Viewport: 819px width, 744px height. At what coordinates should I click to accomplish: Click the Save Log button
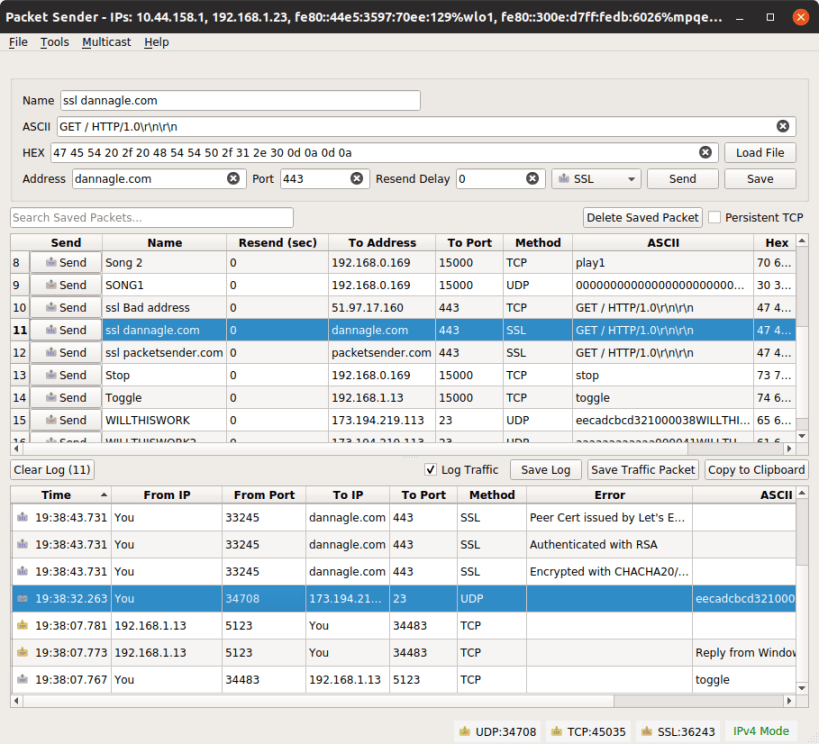pyautogui.click(x=545, y=470)
